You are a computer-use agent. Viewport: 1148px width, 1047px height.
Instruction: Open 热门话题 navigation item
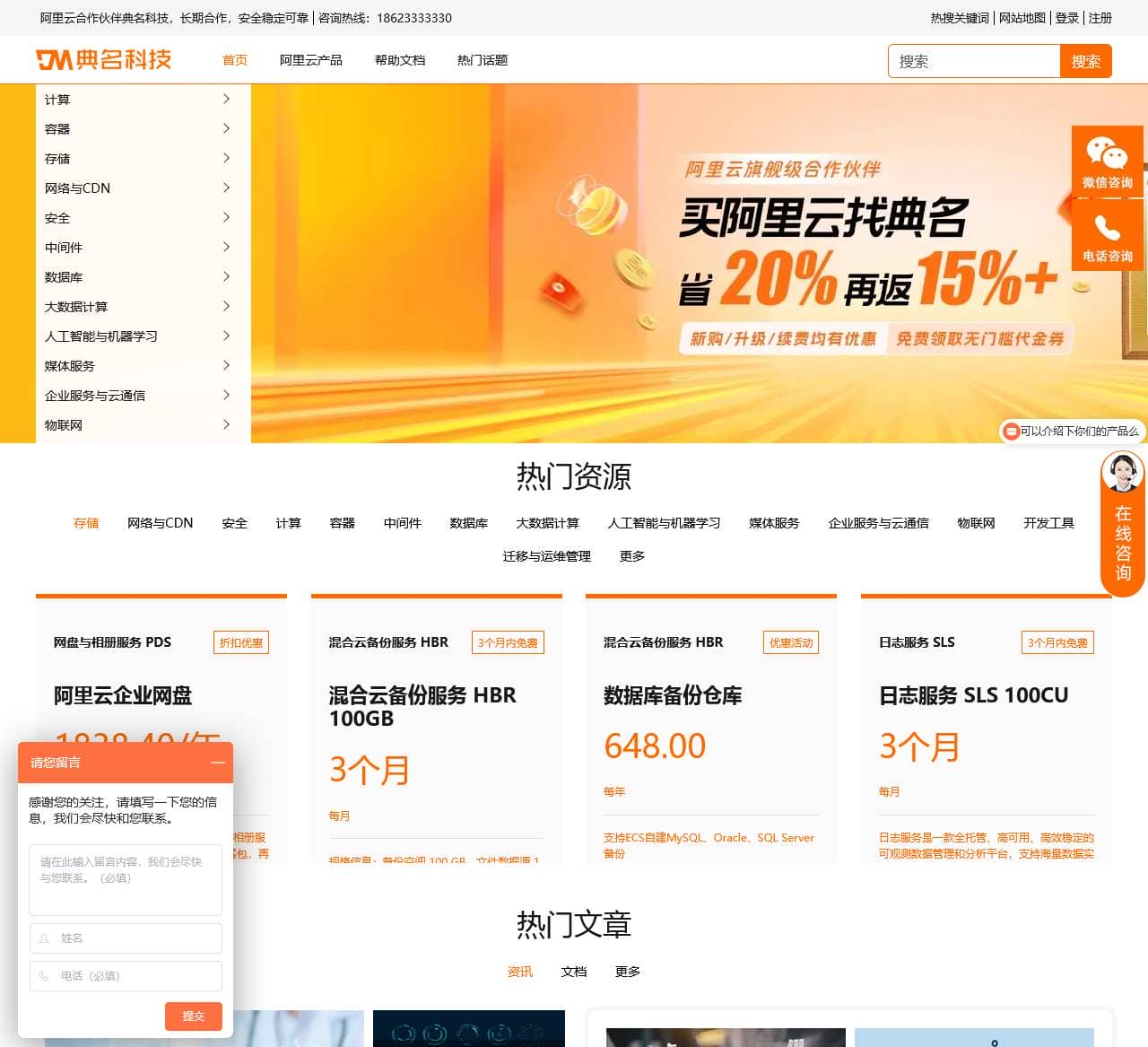tap(483, 60)
